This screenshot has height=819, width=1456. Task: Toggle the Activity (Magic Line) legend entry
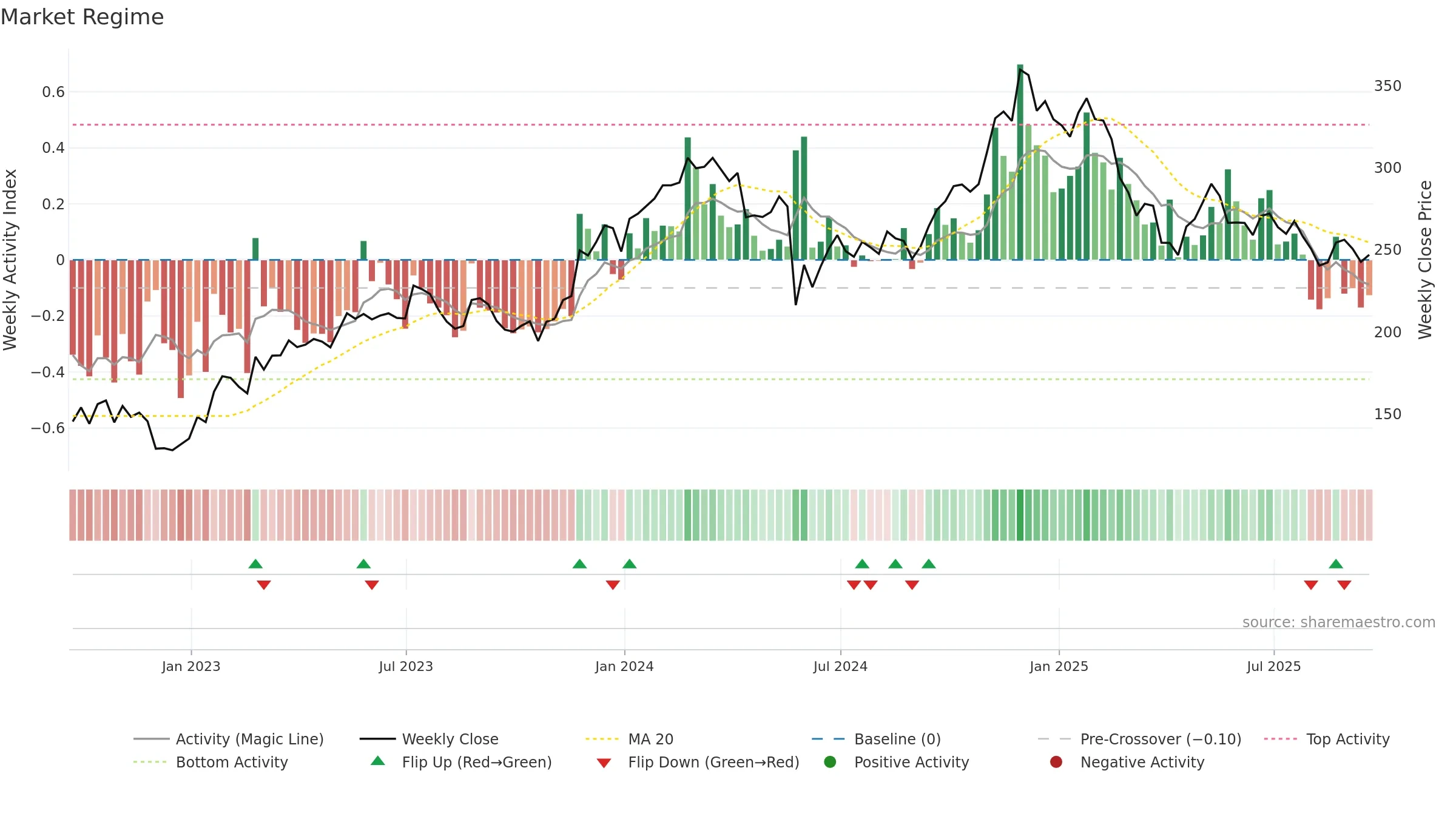229,739
